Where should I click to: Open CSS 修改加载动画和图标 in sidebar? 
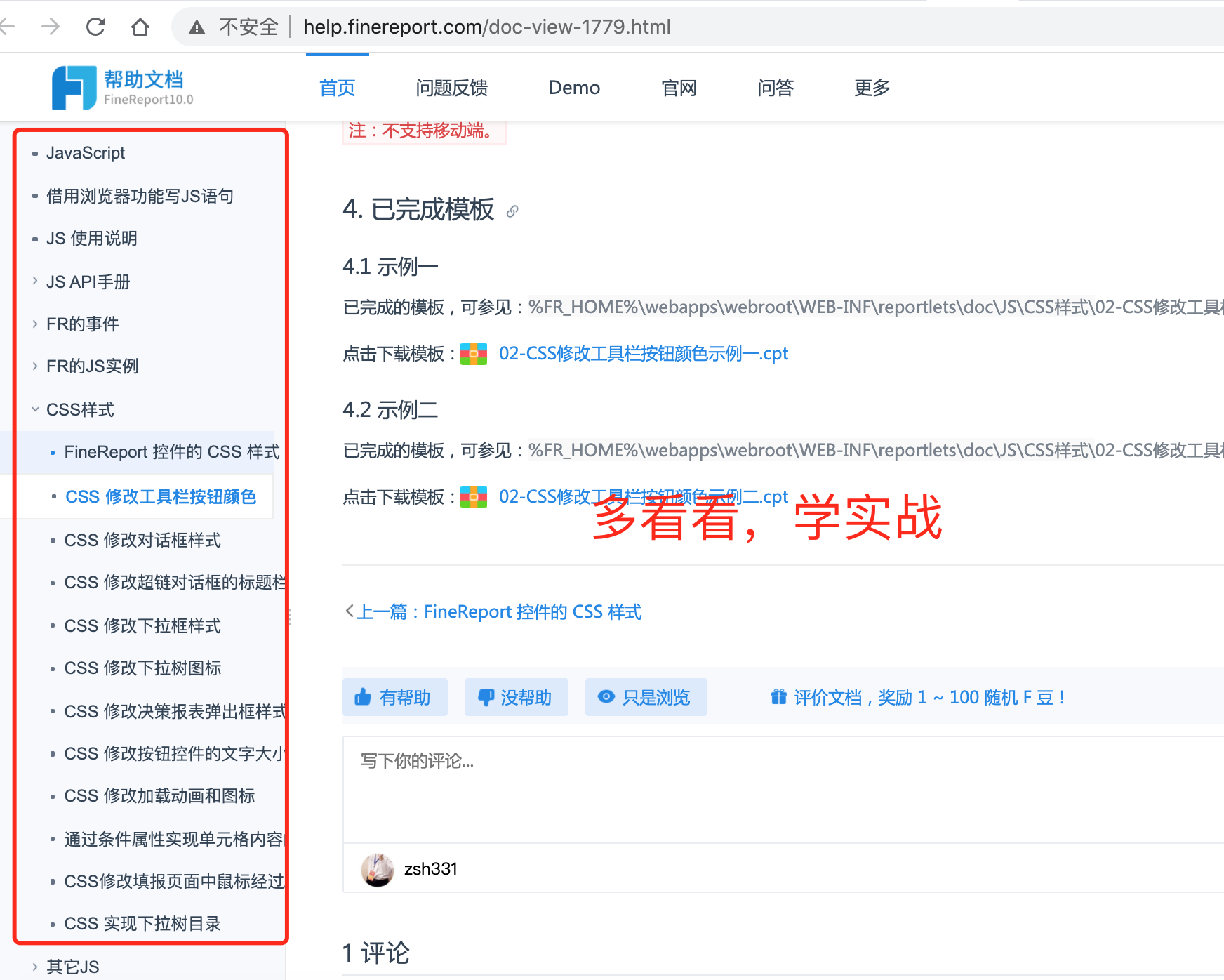tap(159, 796)
